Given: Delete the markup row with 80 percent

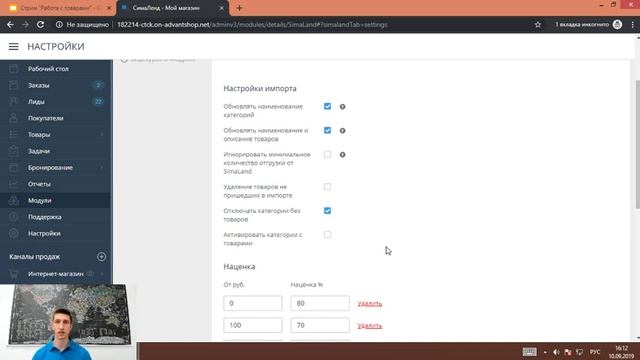Looking at the screenshot, I should pyautogui.click(x=370, y=304).
